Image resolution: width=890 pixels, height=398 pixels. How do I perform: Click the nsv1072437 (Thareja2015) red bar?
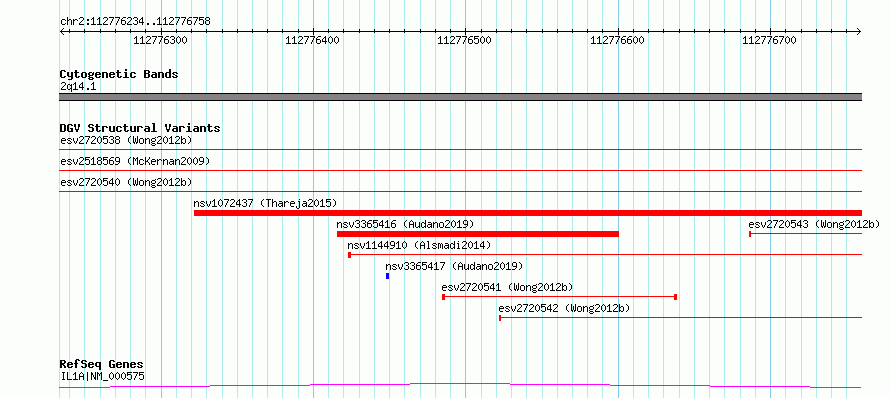(x=528, y=213)
